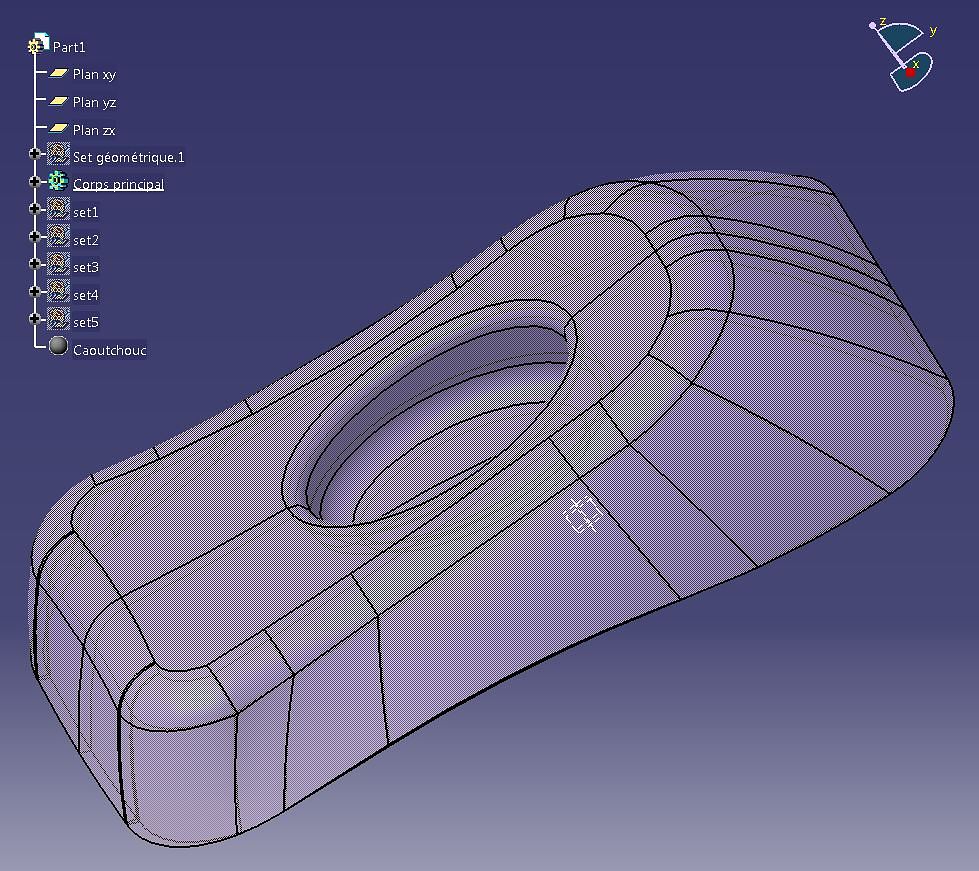
Task: Click the Corps principal green gear icon
Action: click(58, 181)
